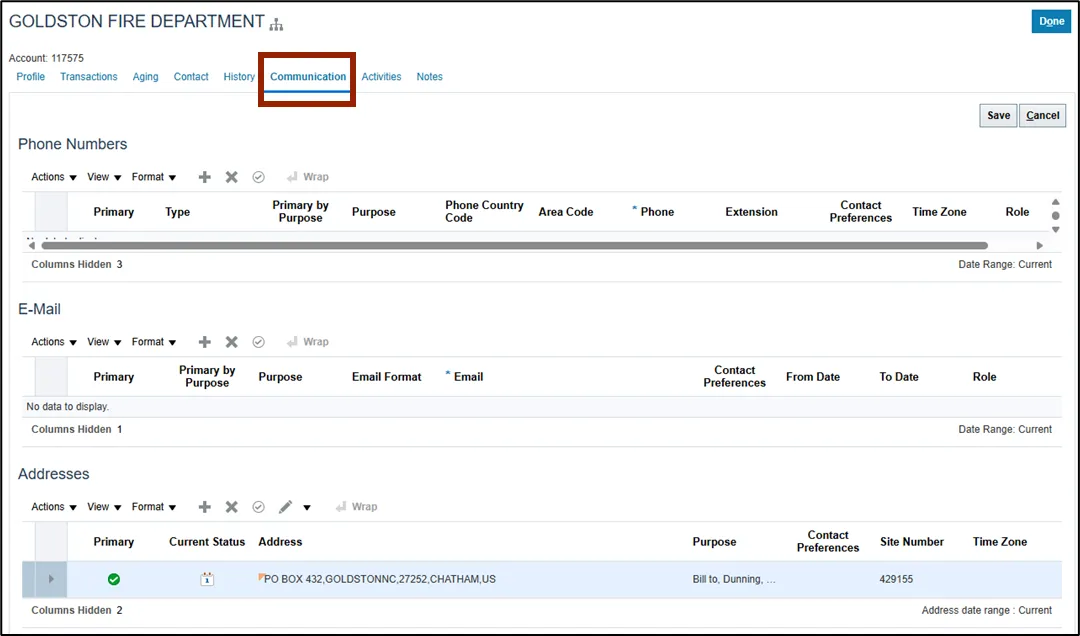
Task: Open Format menu in Phone Numbers section
Action: (154, 177)
